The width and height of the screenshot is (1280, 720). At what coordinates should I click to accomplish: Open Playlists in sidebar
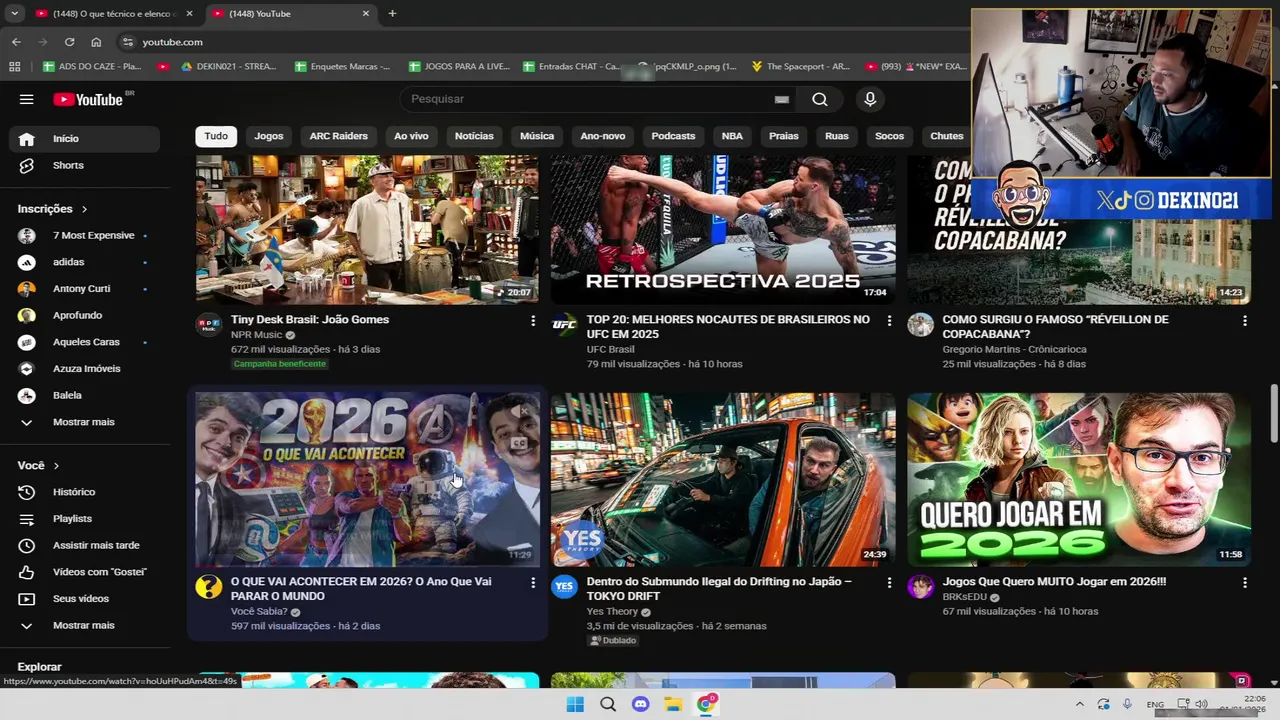click(x=84, y=519)
